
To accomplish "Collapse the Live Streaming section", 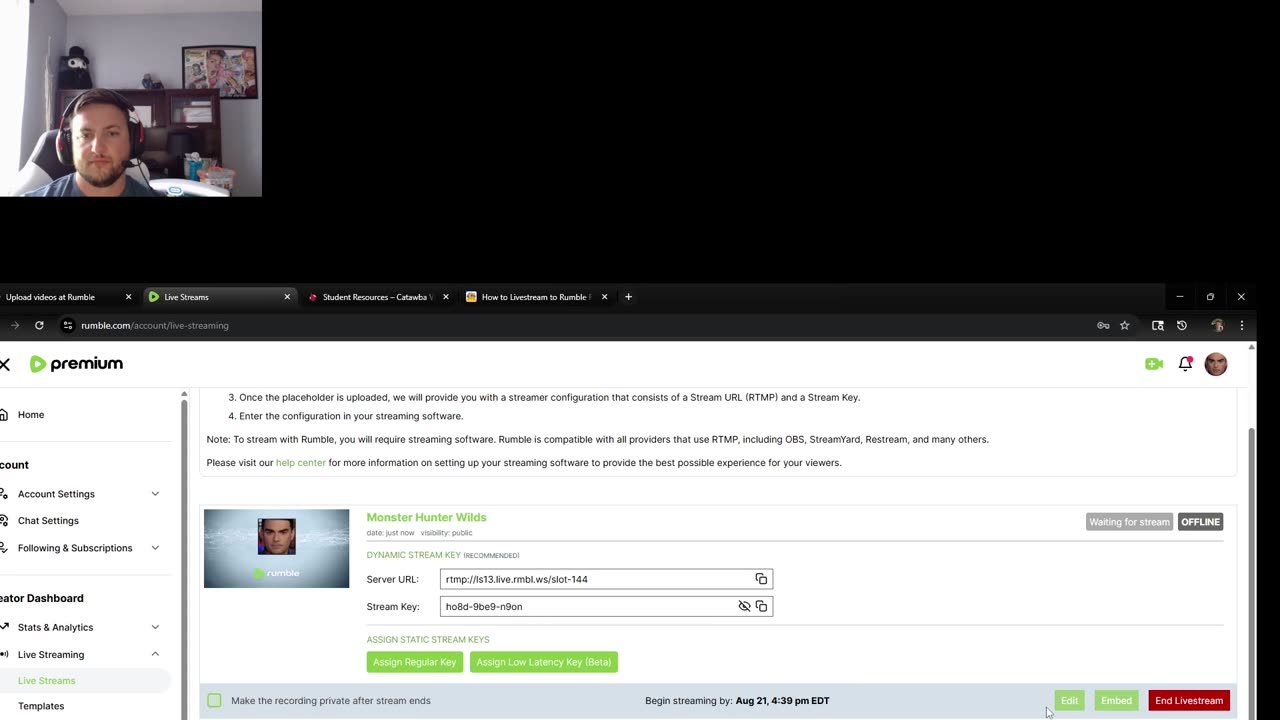I will [x=155, y=654].
